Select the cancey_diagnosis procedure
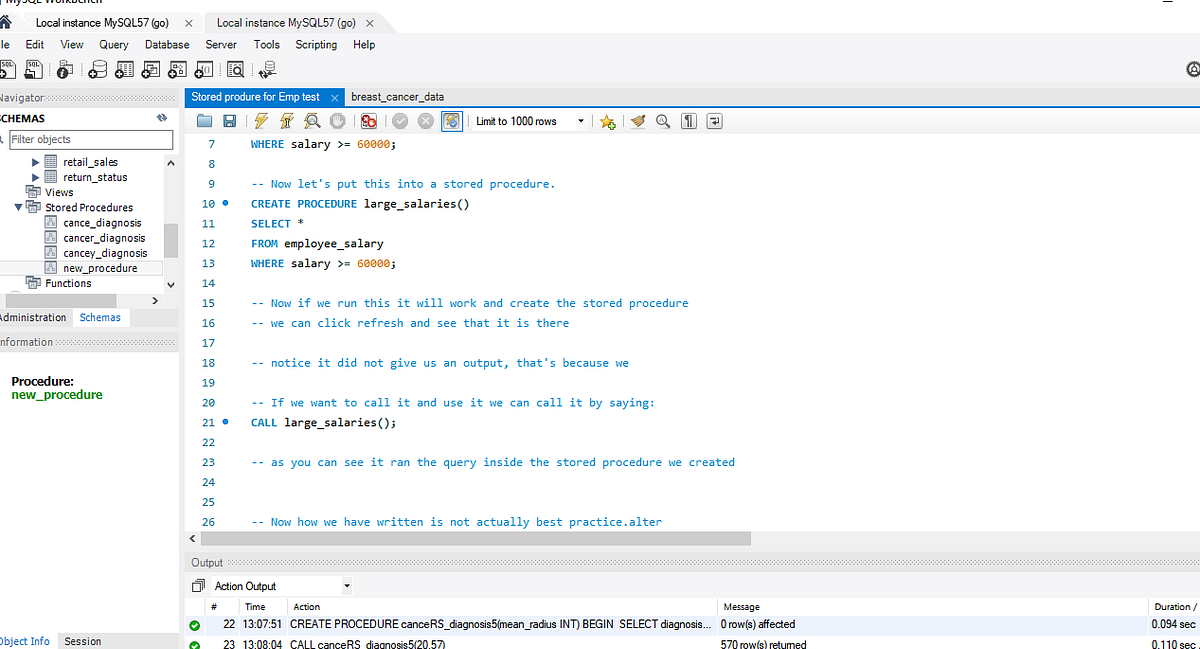 tap(105, 253)
